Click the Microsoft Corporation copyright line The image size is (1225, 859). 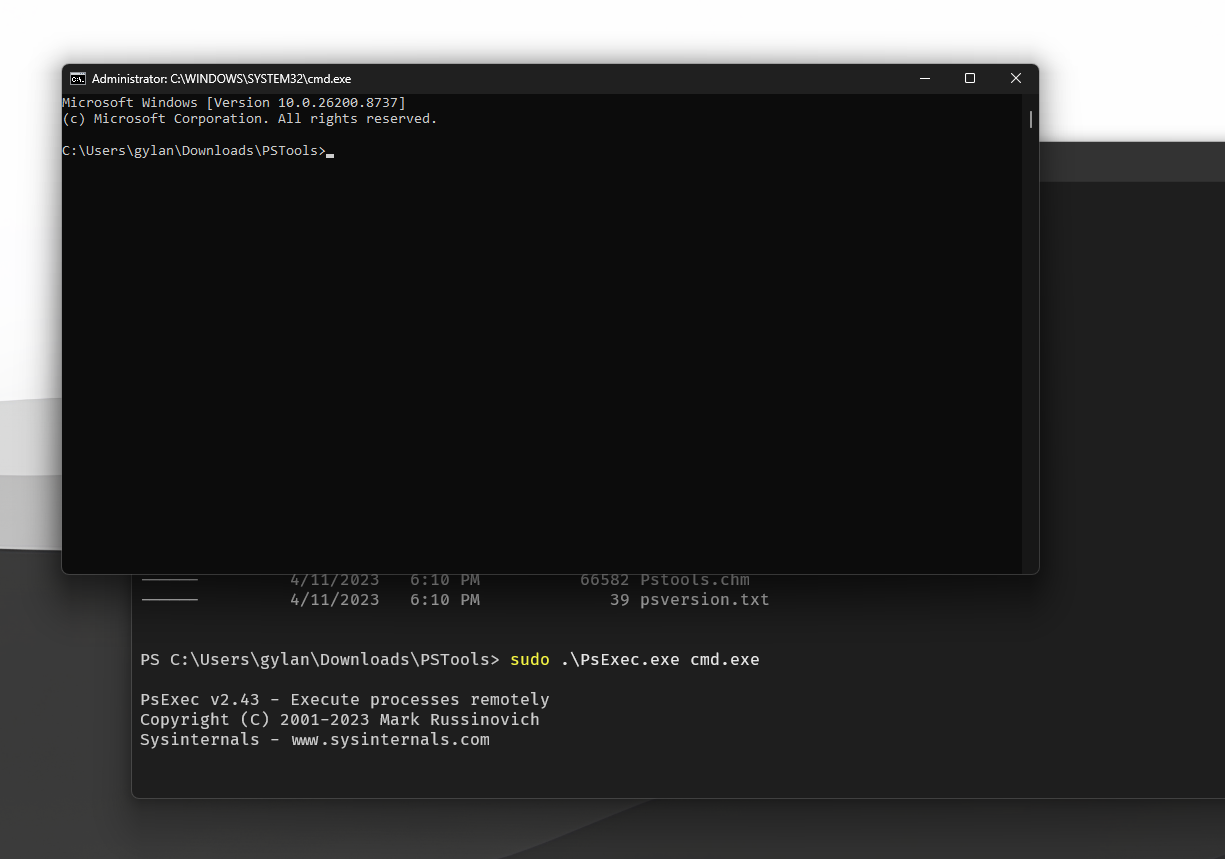[x=250, y=118]
